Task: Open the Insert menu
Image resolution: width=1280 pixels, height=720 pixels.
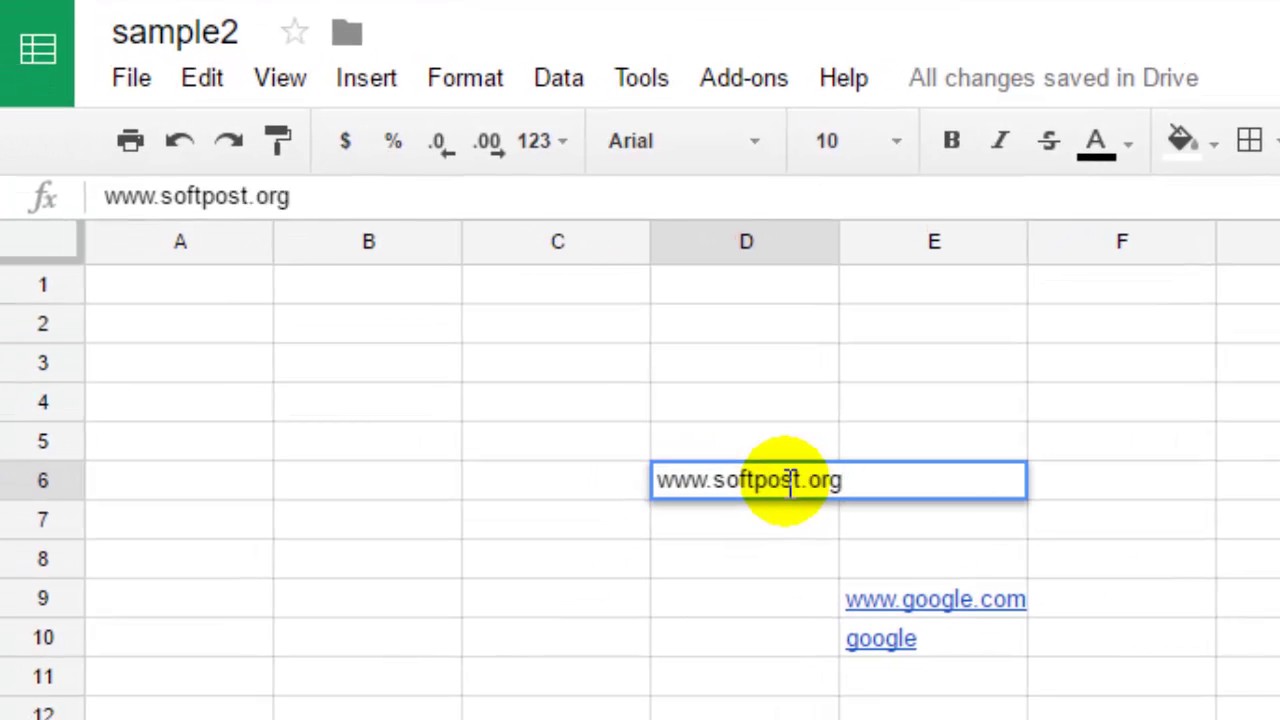Action: (366, 78)
